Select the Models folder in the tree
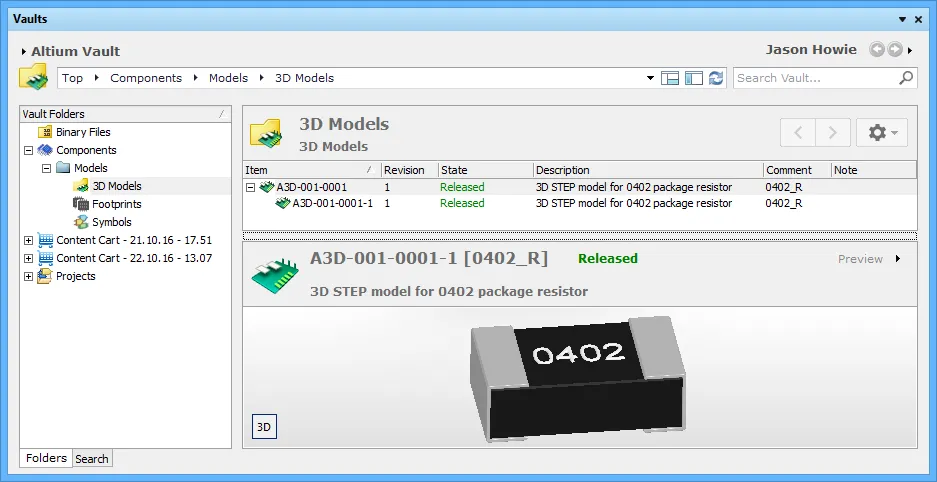This screenshot has height=482, width=937. [x=91, y=168]
